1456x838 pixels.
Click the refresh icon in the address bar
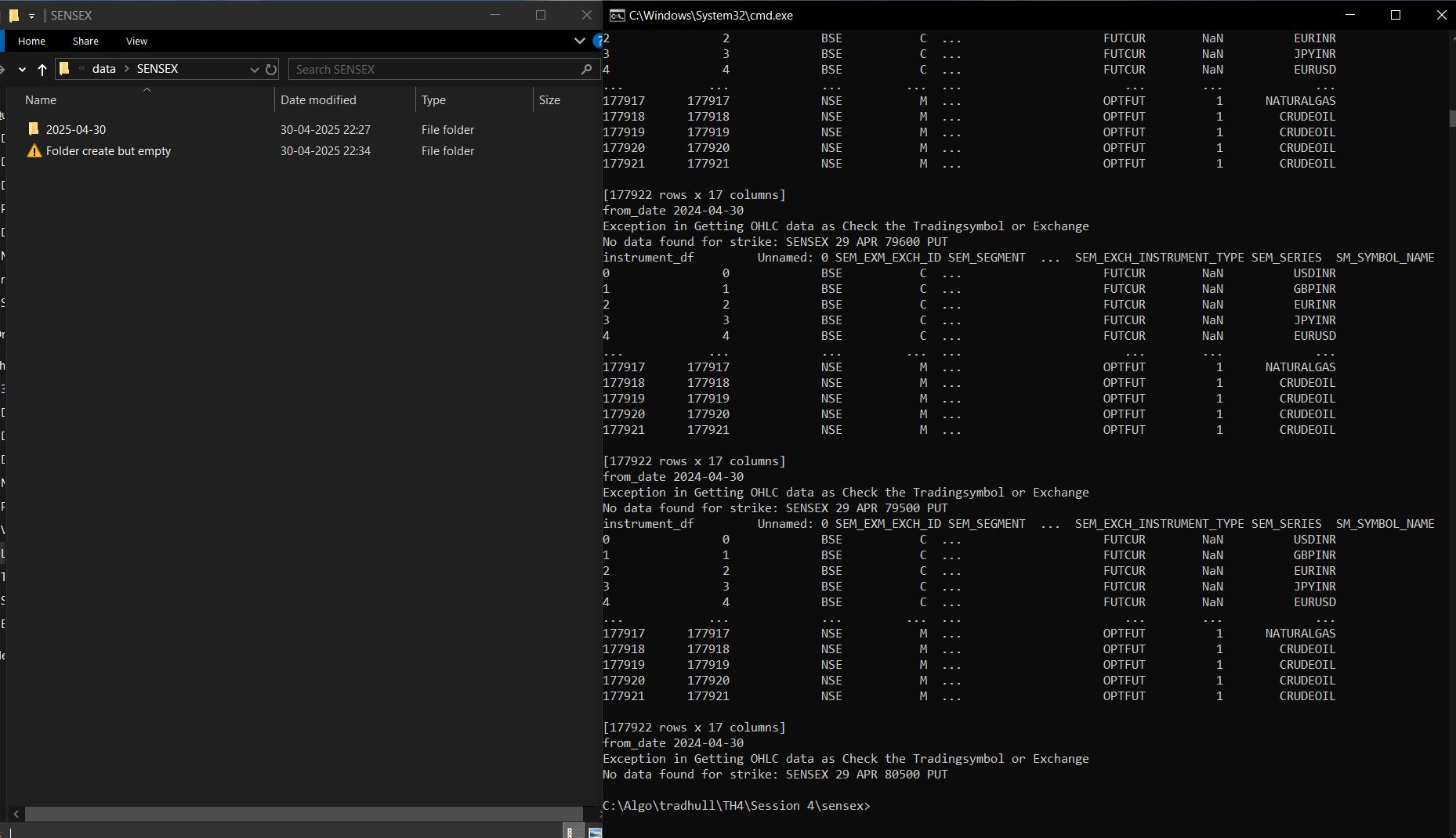(271, 69)
